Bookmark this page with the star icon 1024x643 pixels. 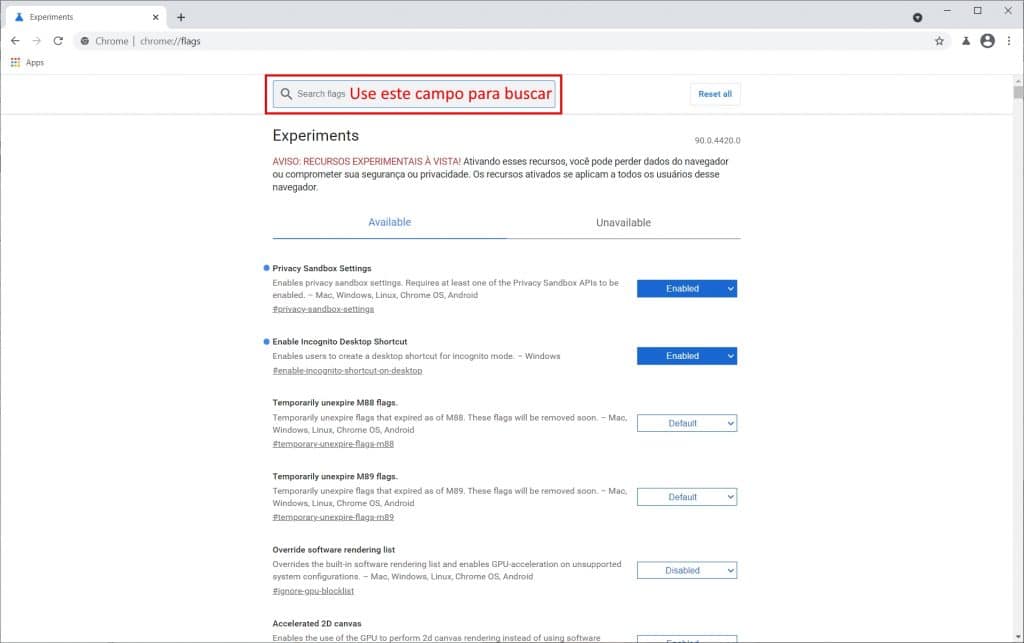pos(939,40)
